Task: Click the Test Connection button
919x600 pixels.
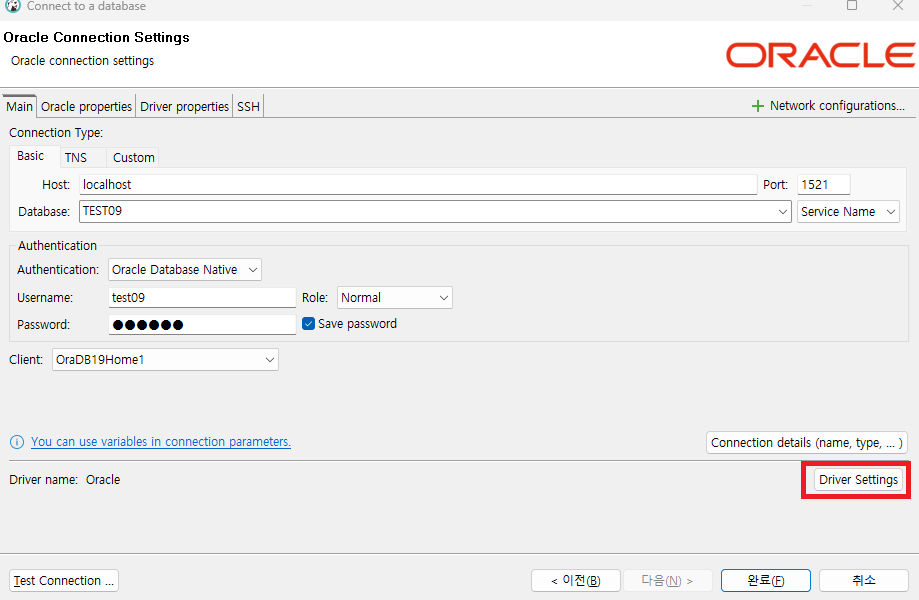Action: click(64, 581)
